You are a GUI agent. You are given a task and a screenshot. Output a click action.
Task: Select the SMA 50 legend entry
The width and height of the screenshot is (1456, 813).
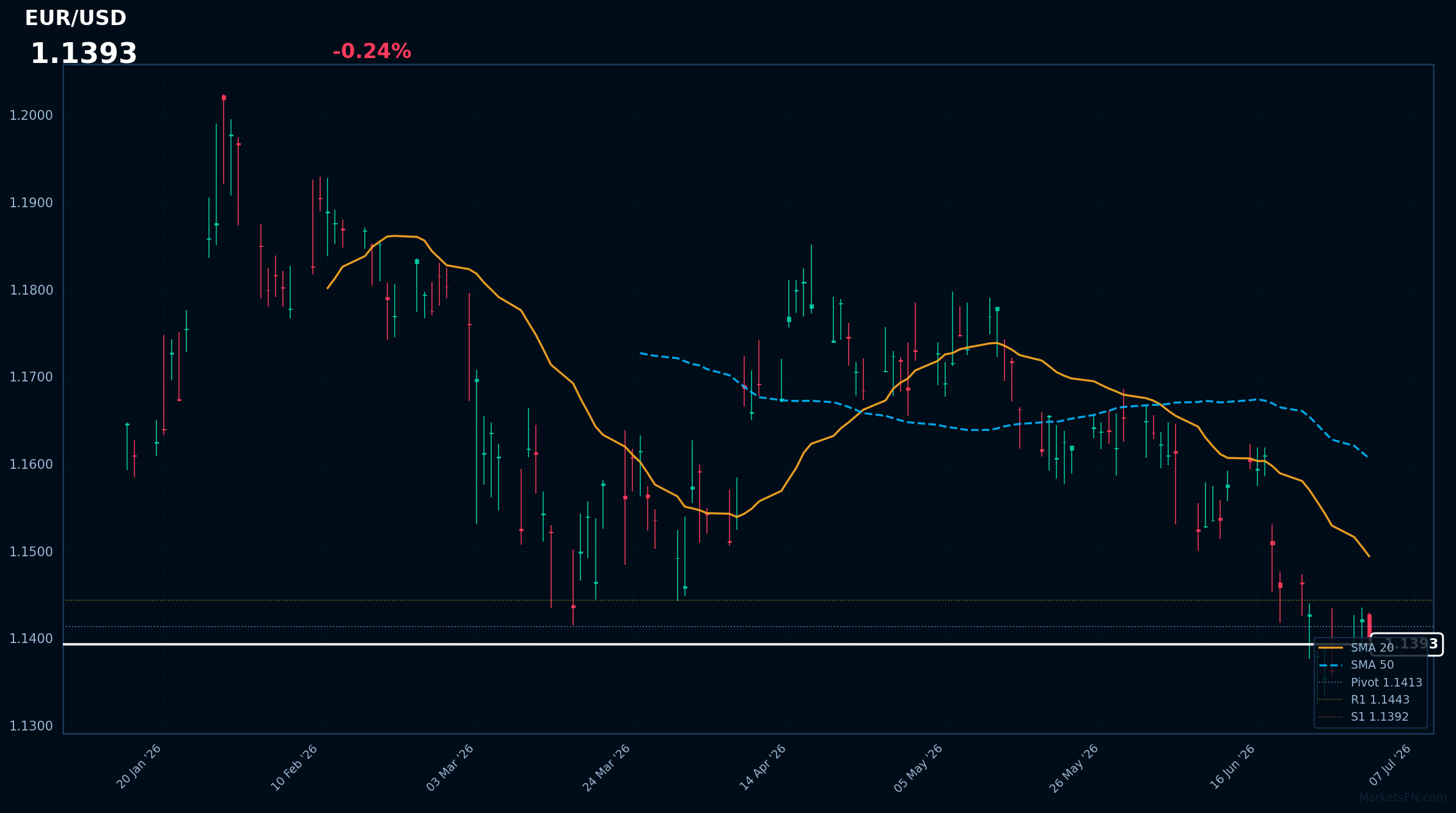(1356, 665)
